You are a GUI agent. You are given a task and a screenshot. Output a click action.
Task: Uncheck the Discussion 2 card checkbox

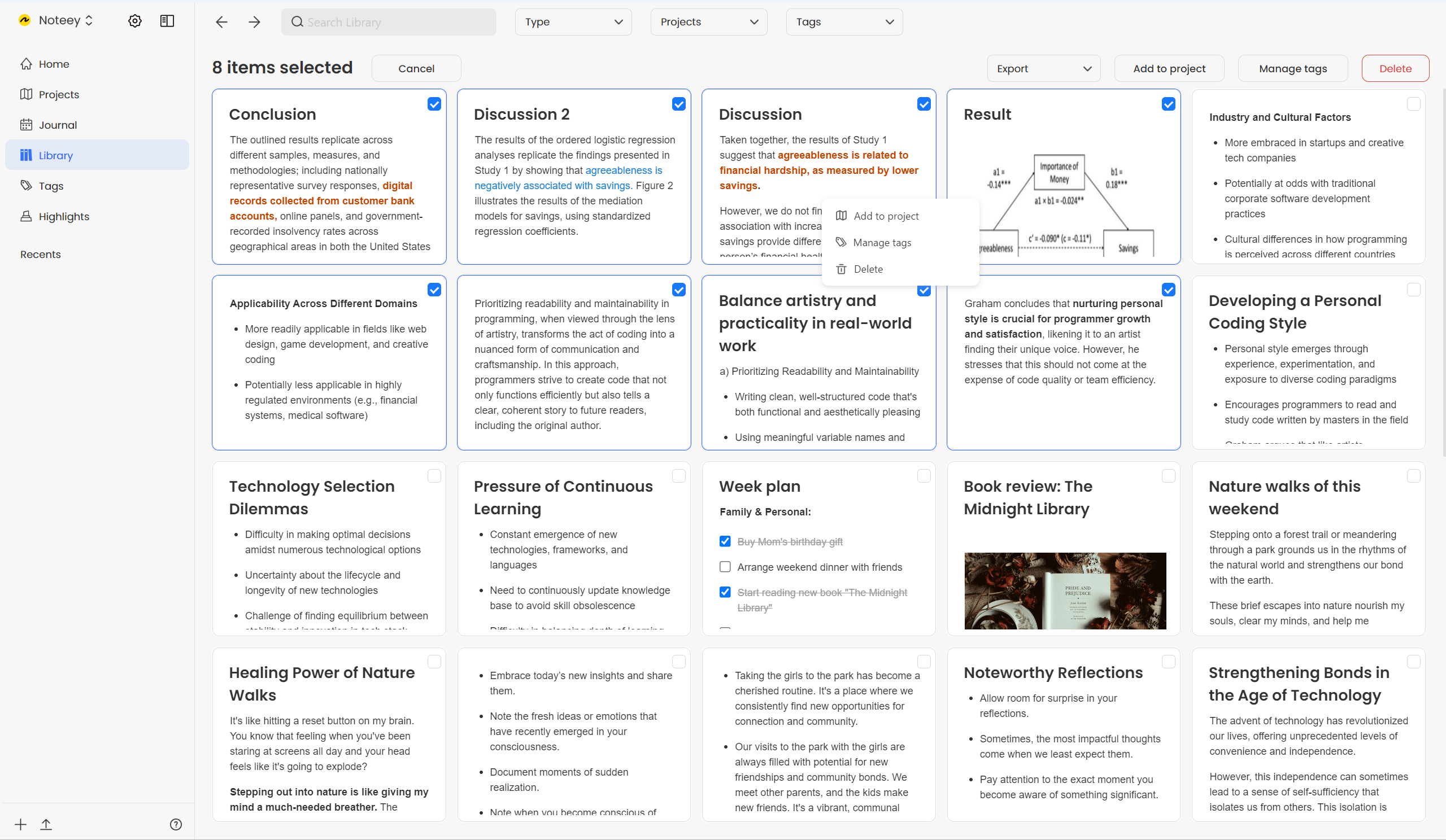tap(679, 104)
